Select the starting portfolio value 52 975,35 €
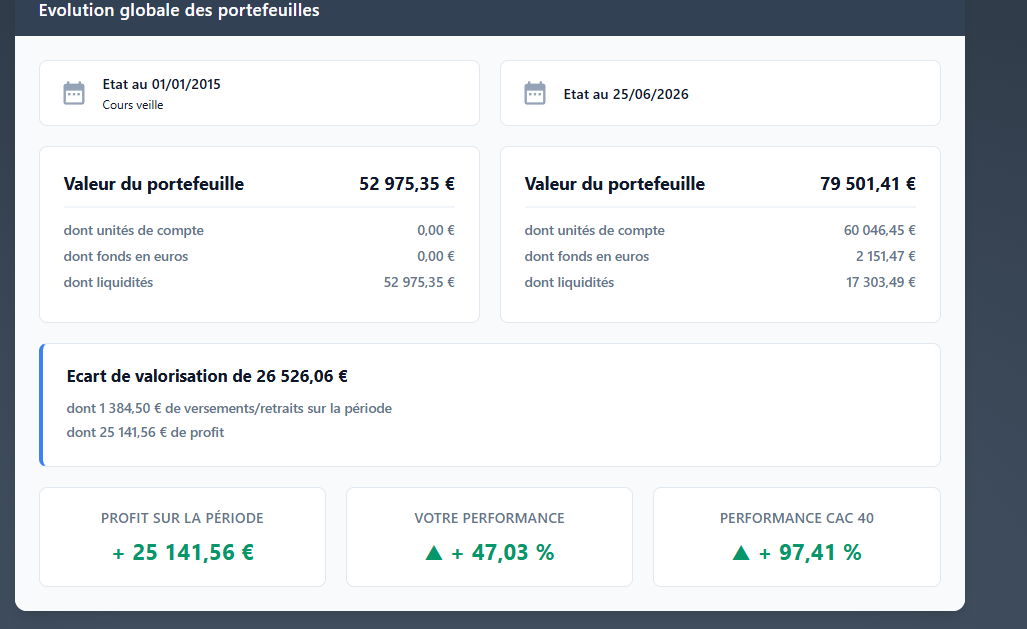The width and height of the screenshot is (1027, 629). (407, 184)
